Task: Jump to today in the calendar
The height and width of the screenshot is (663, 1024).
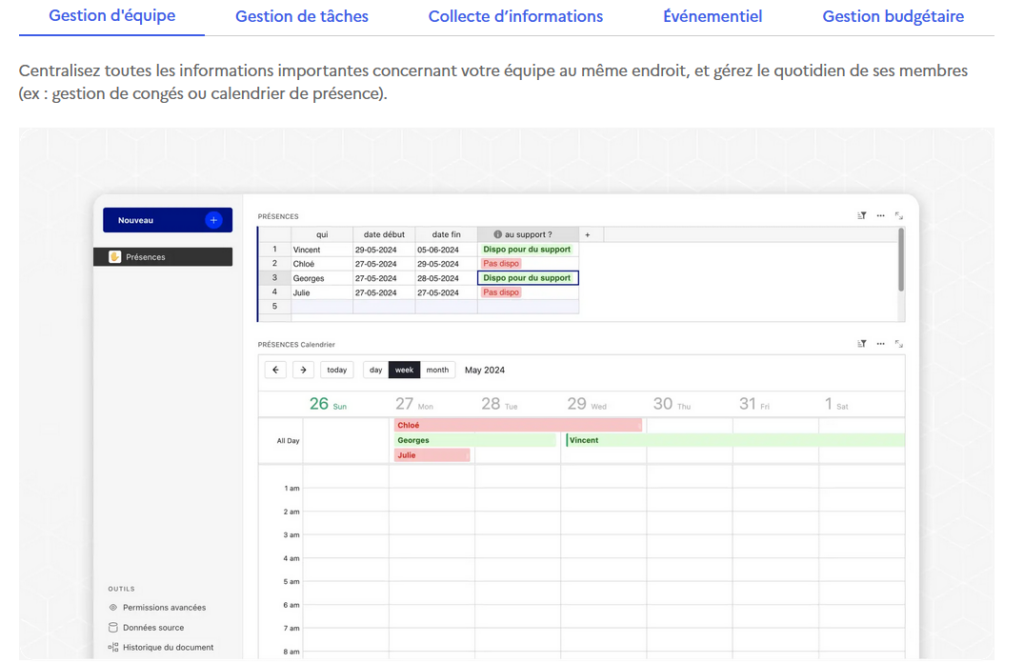Action: pos(337,370)
